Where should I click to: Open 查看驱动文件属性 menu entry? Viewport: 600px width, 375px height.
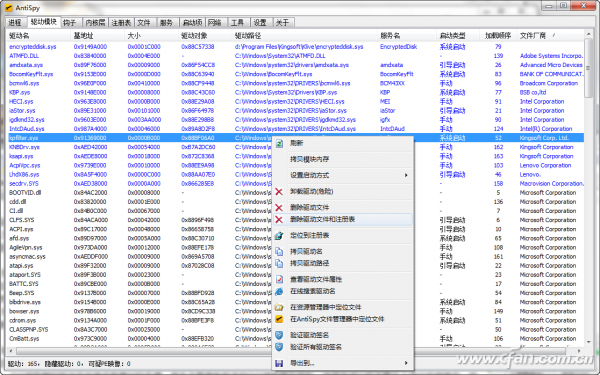tap(343, 279)
